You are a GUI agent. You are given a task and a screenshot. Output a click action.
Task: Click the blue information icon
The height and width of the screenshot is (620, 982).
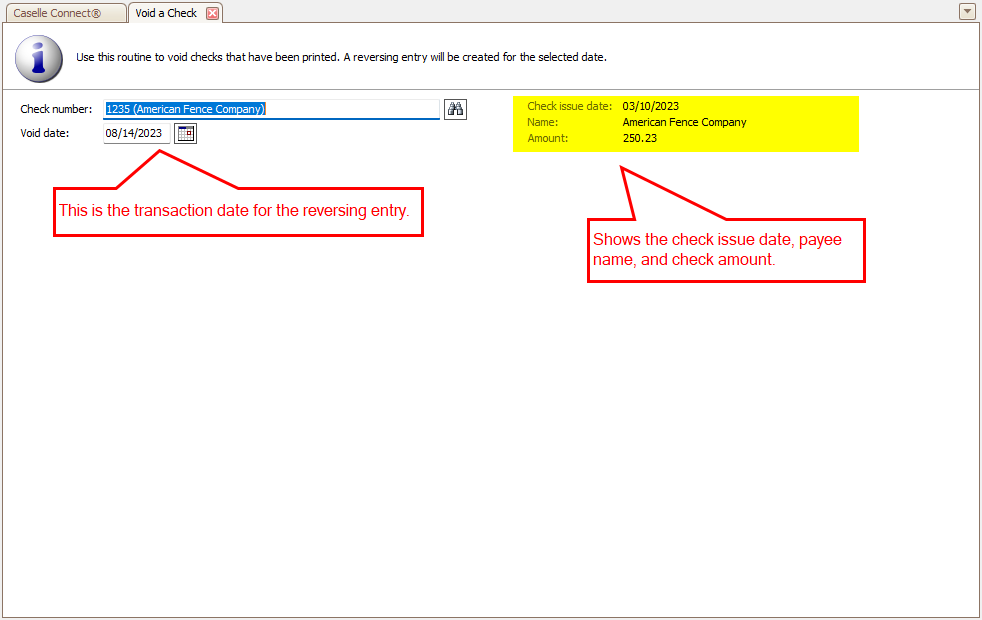(39, 58)
